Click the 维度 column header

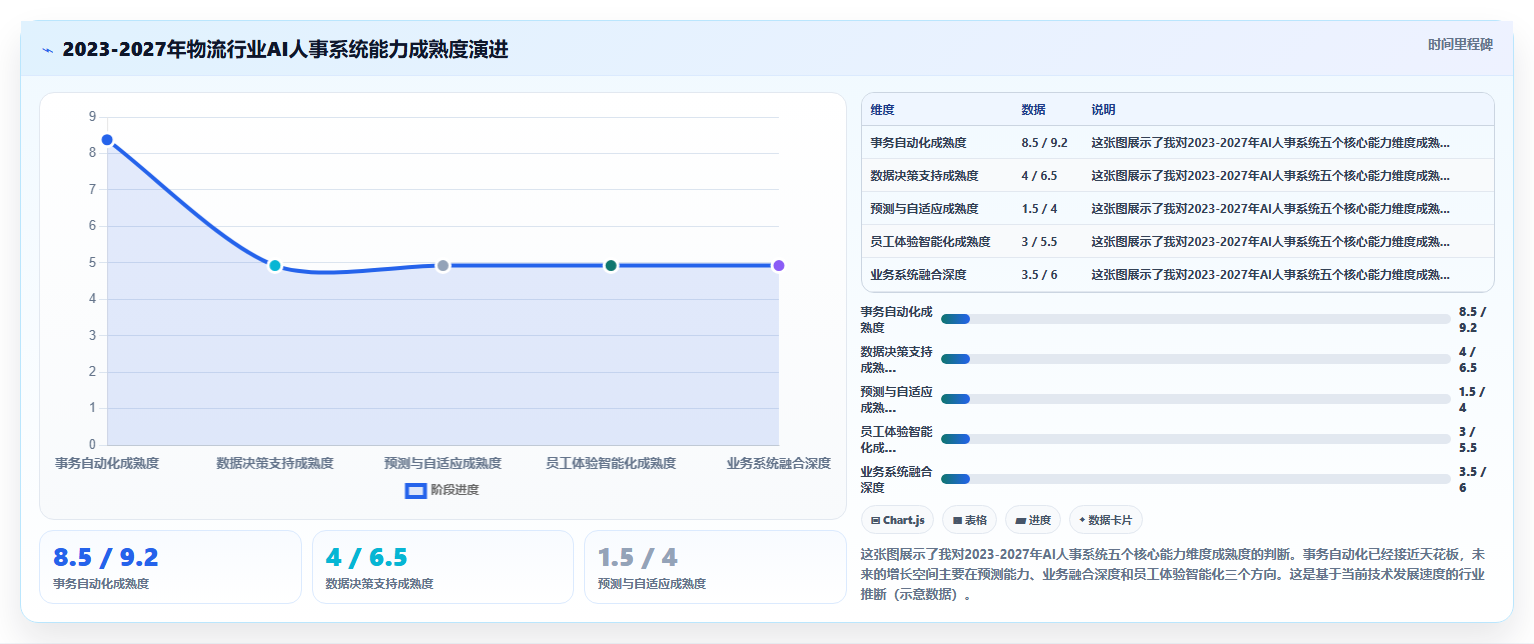coord(883,110)
